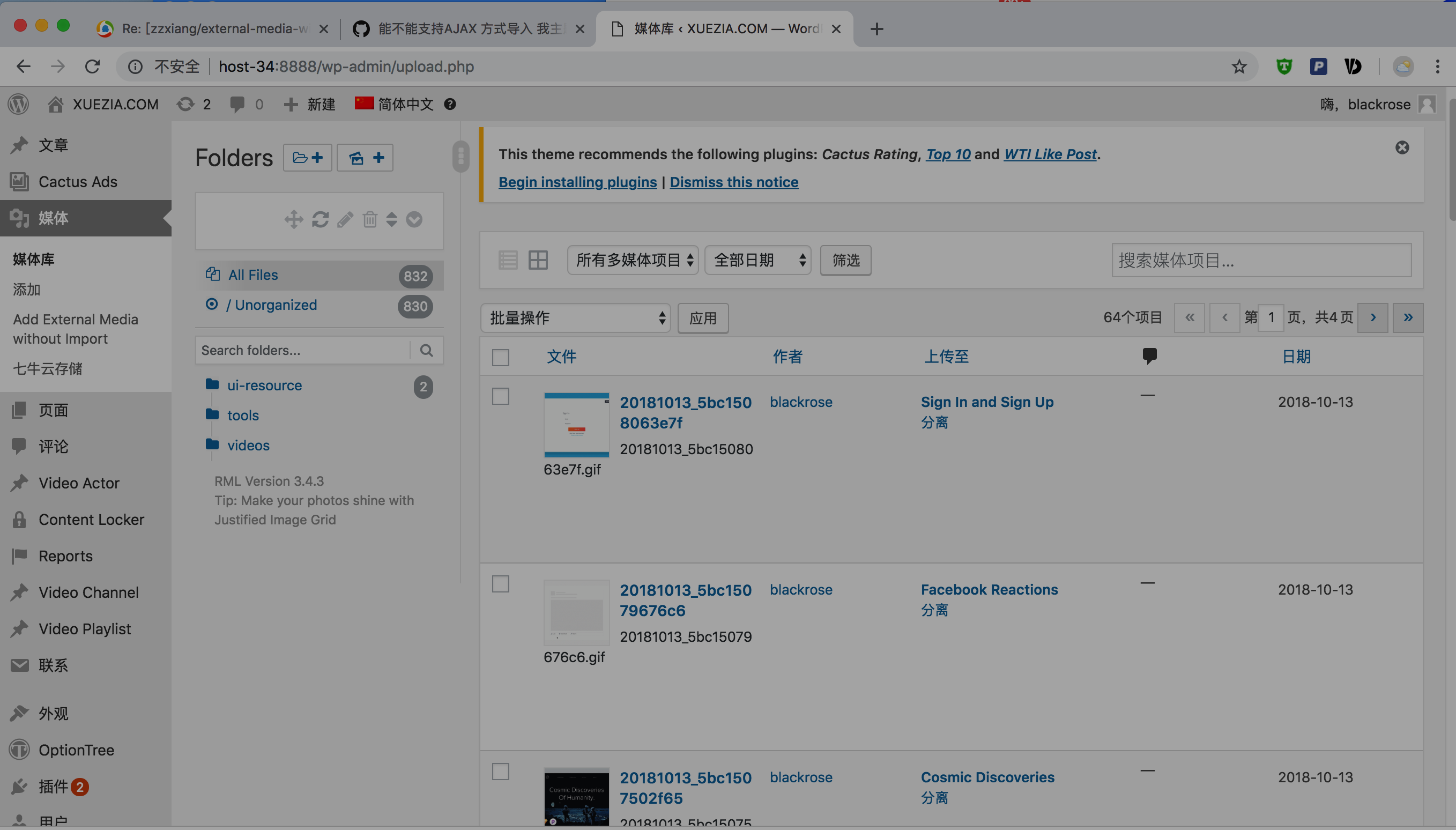The image size is (1456, 830).
Task: Click the folder search magnifier icon
Action: point(426,350)
